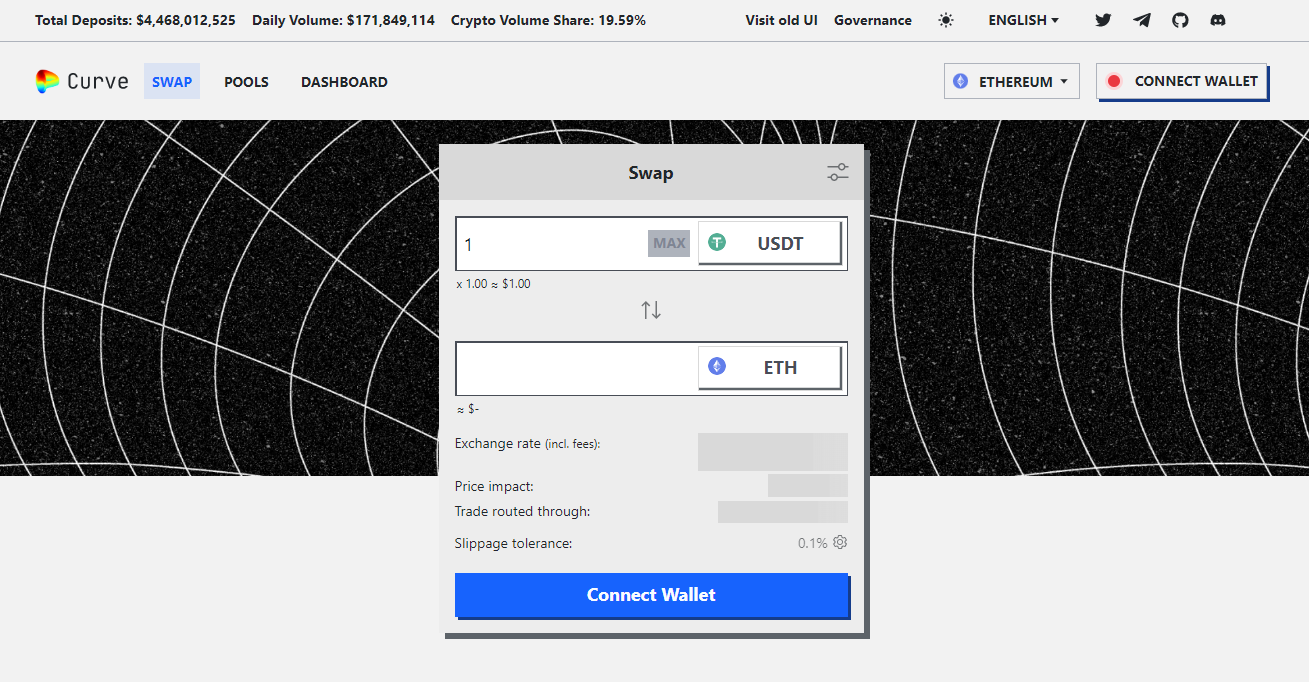Image resolution: width=1309 pixels, height=682 pixels.
Task: Open the Discord server icon
Action: tap(1218, 20)
